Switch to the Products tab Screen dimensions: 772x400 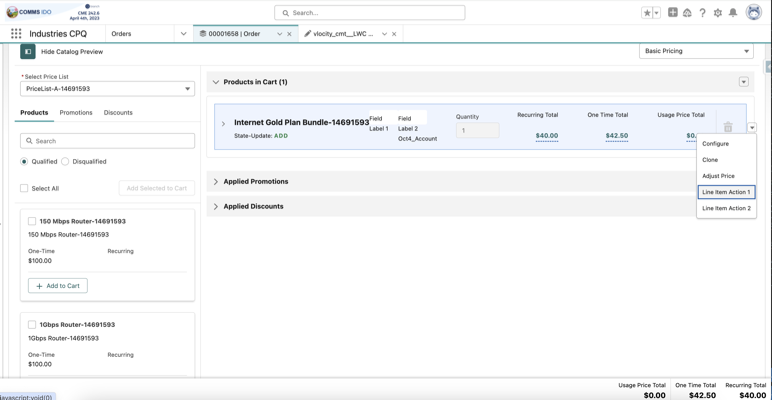[34, 112]
